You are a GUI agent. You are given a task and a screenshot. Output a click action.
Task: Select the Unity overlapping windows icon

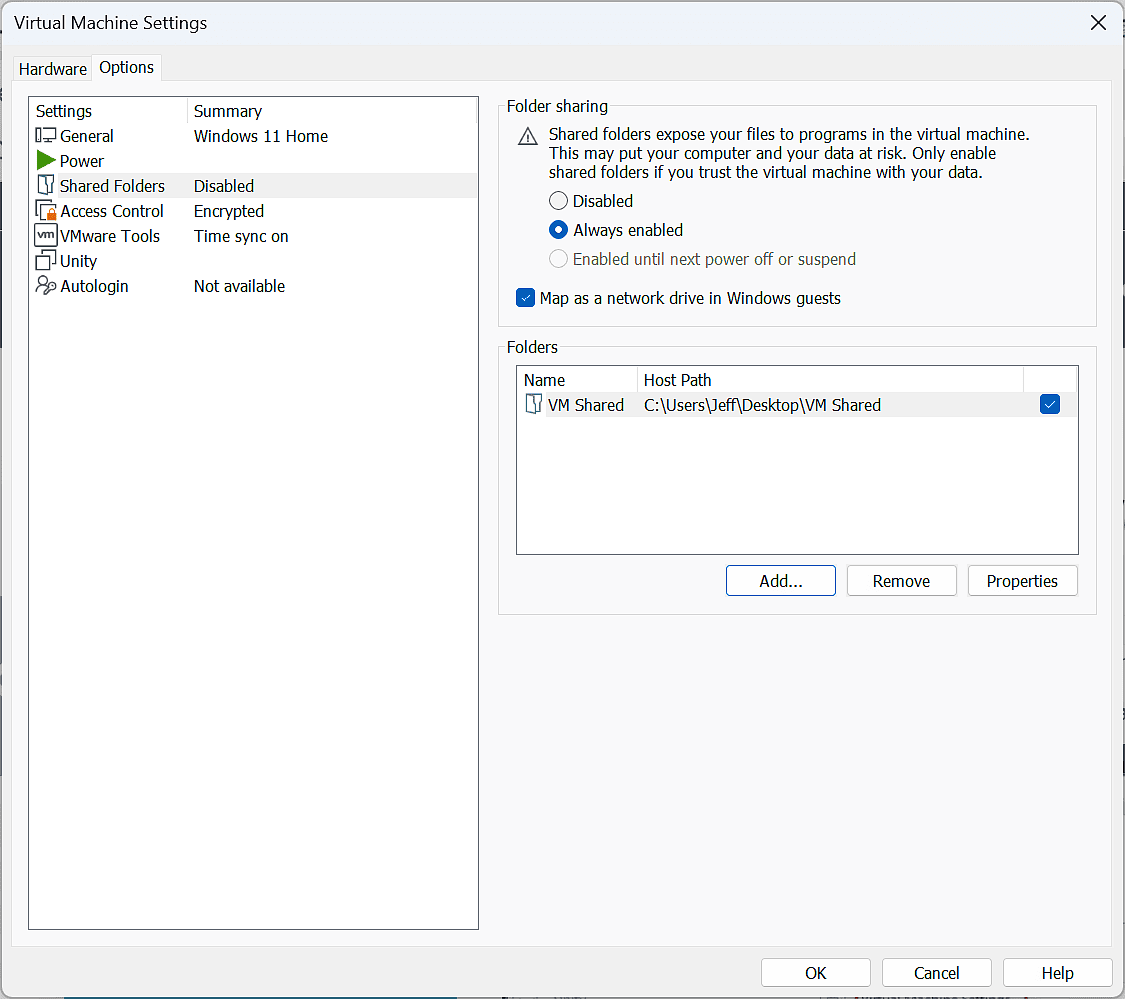46,261
